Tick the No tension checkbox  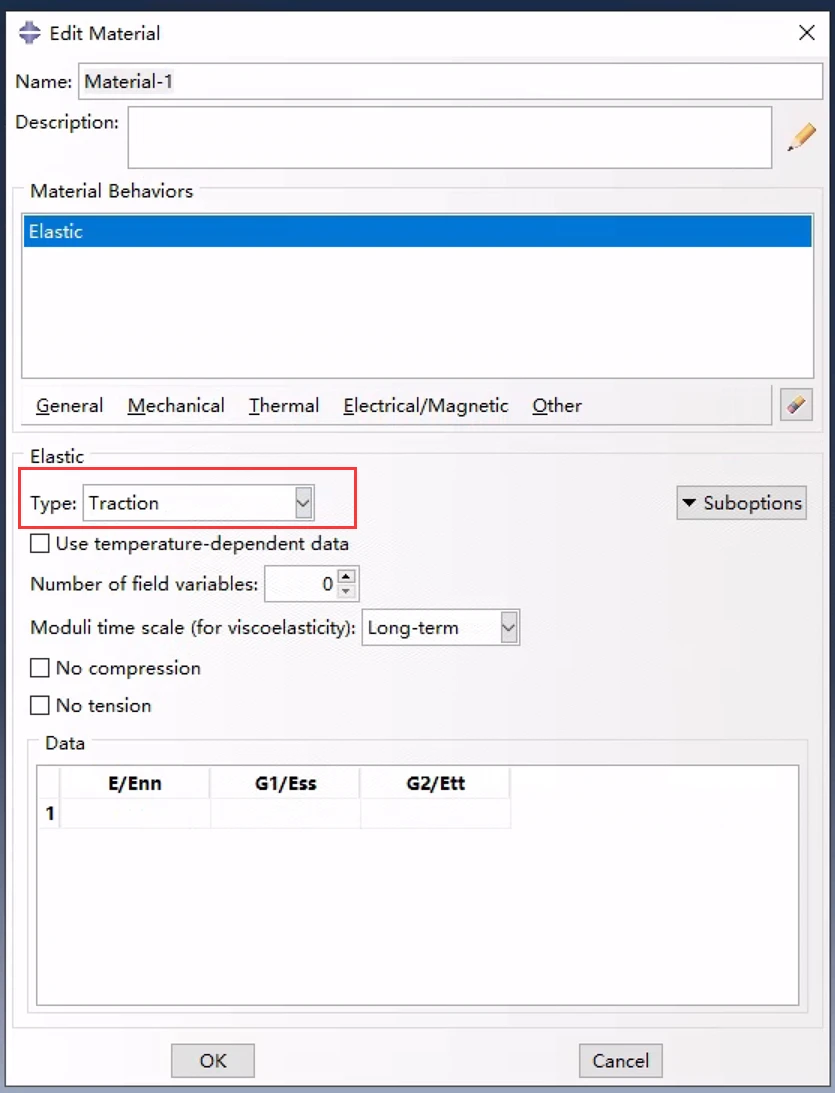(40, 705)
